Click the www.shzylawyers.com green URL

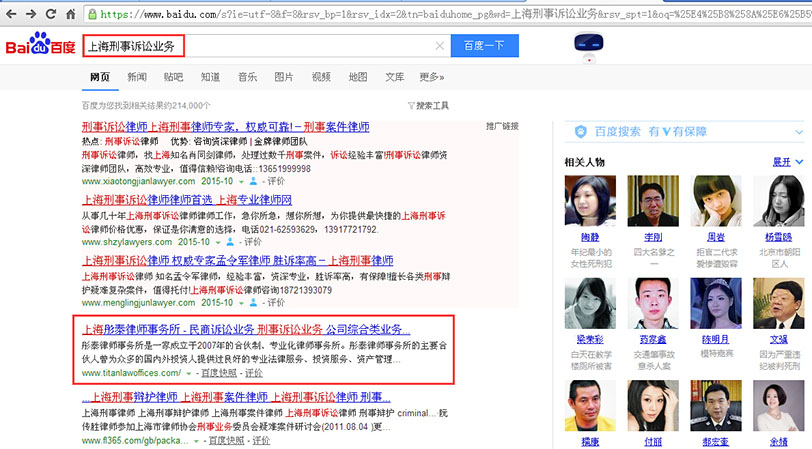(127, 242)
